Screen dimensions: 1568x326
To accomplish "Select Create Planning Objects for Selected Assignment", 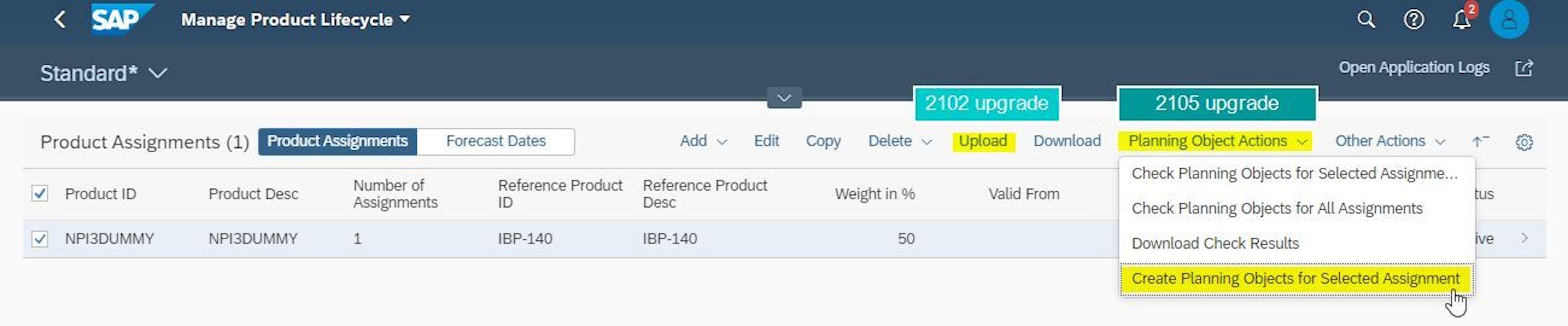I will pyautogui.click(x=1295, y=279).
